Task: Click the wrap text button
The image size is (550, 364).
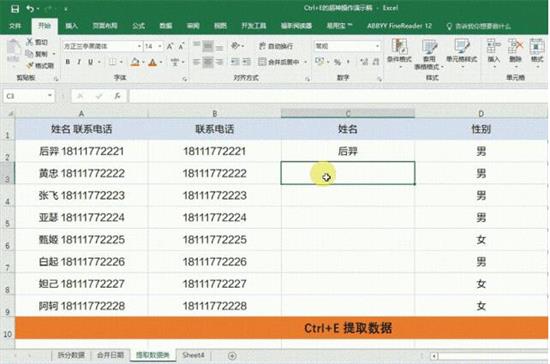Action: click(x=276, y=46)
